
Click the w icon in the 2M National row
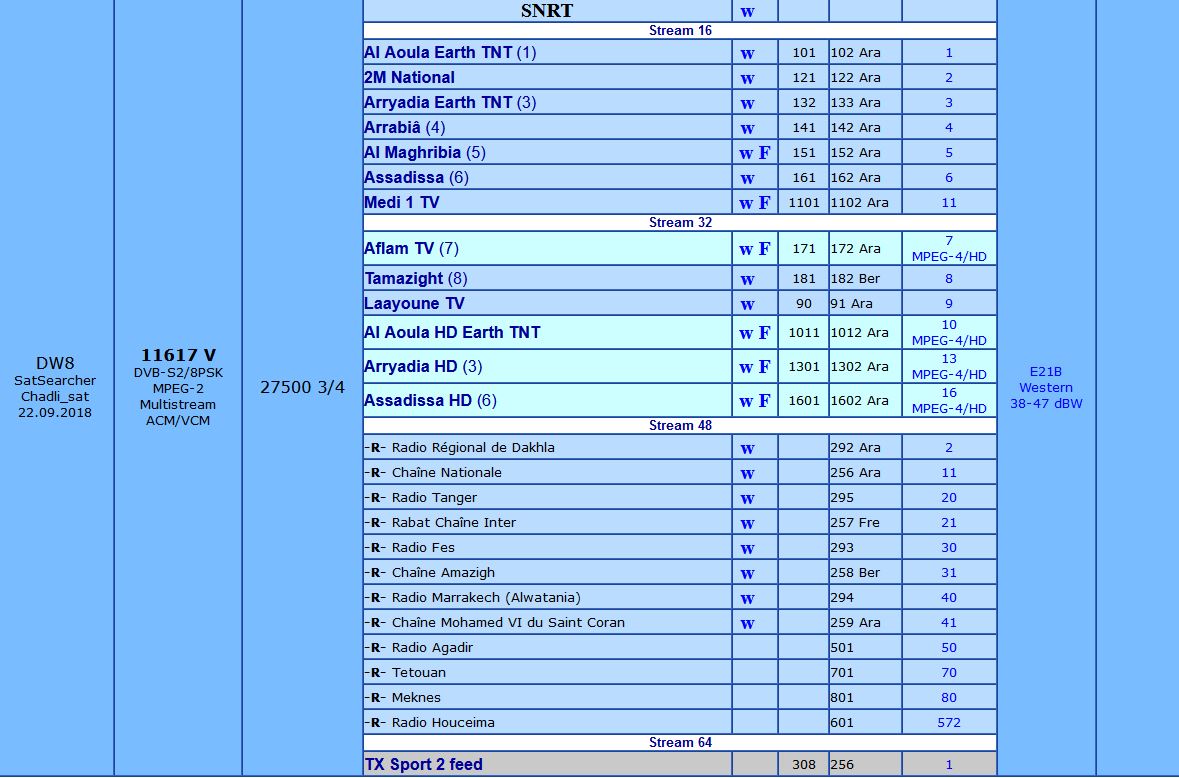click(x=747, y=79)
